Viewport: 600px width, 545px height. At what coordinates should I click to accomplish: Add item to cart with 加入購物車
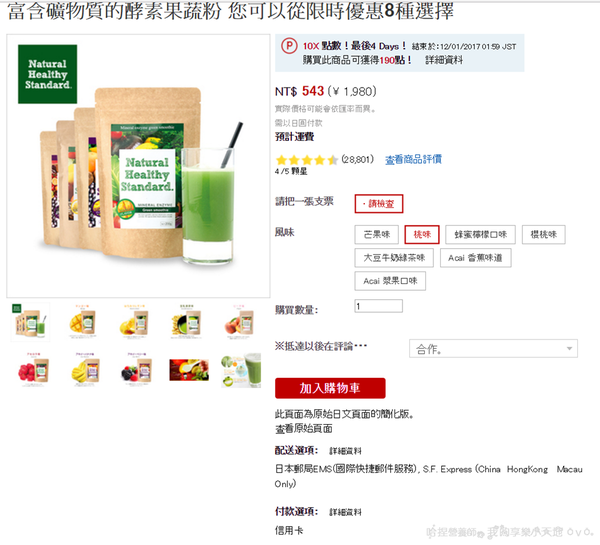point(330,388)
